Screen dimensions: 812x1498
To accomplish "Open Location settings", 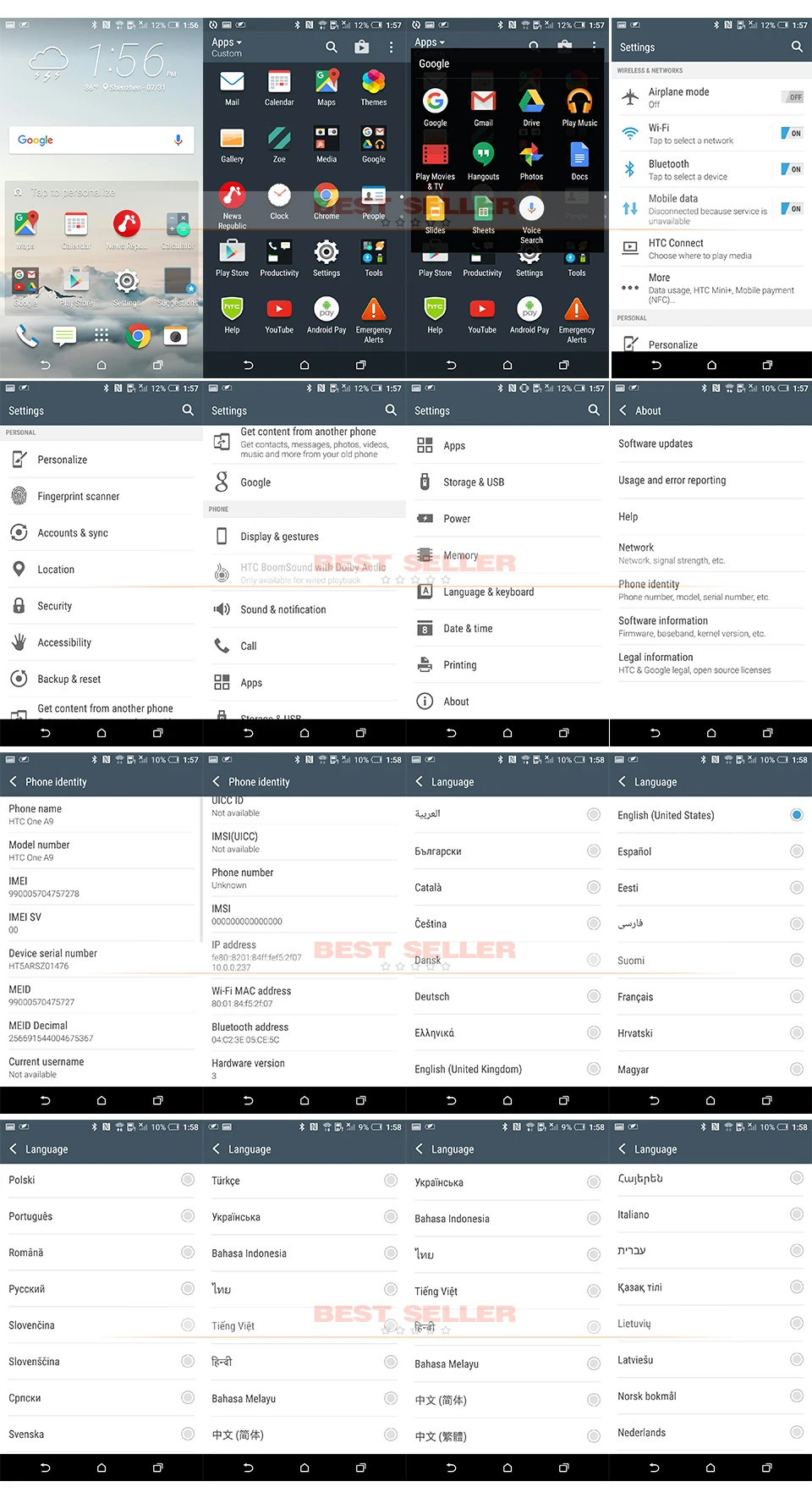I will click(x=101, y=570).
